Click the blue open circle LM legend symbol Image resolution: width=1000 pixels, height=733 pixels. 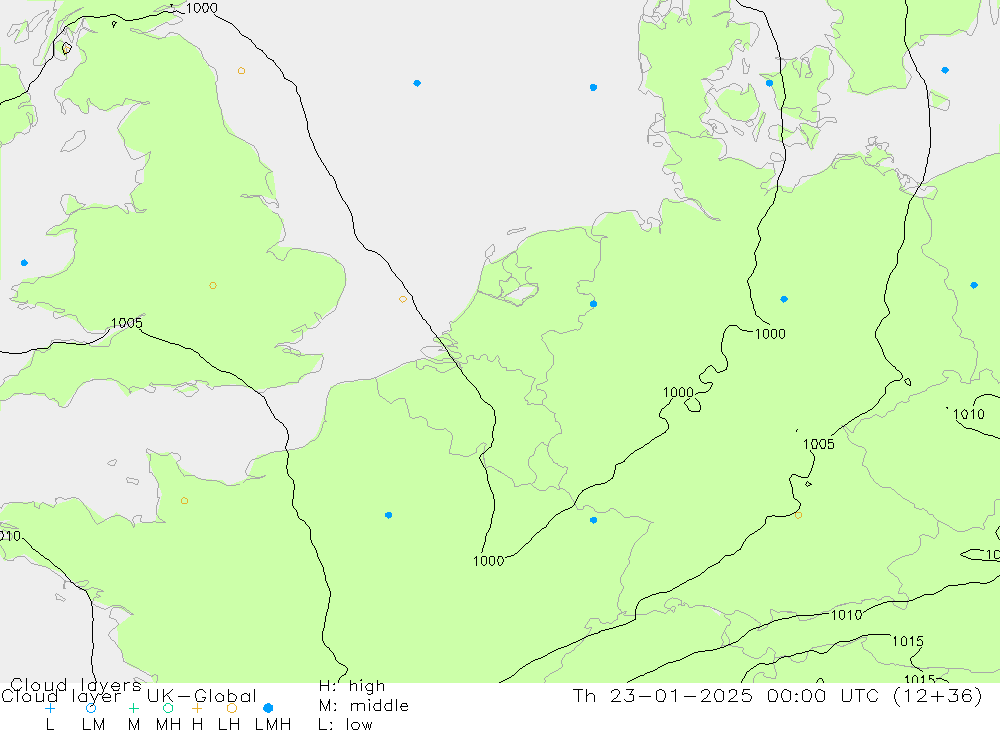(x=91, y=708)
